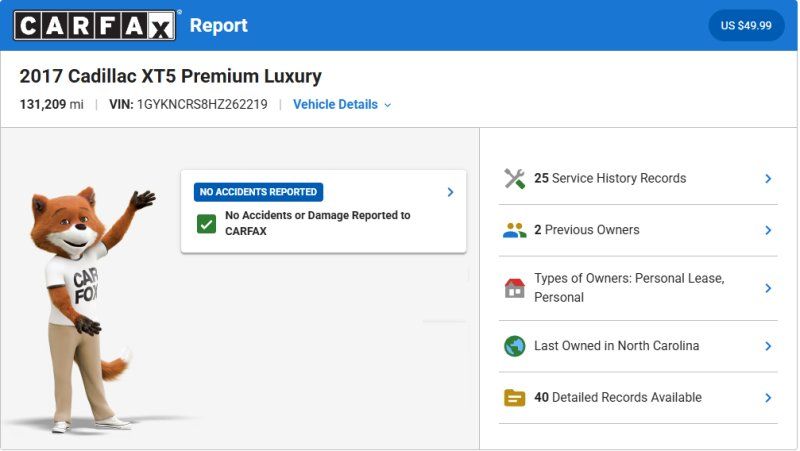
Task: Open arrow for 25 Service History Records
Action: point(768,179)
